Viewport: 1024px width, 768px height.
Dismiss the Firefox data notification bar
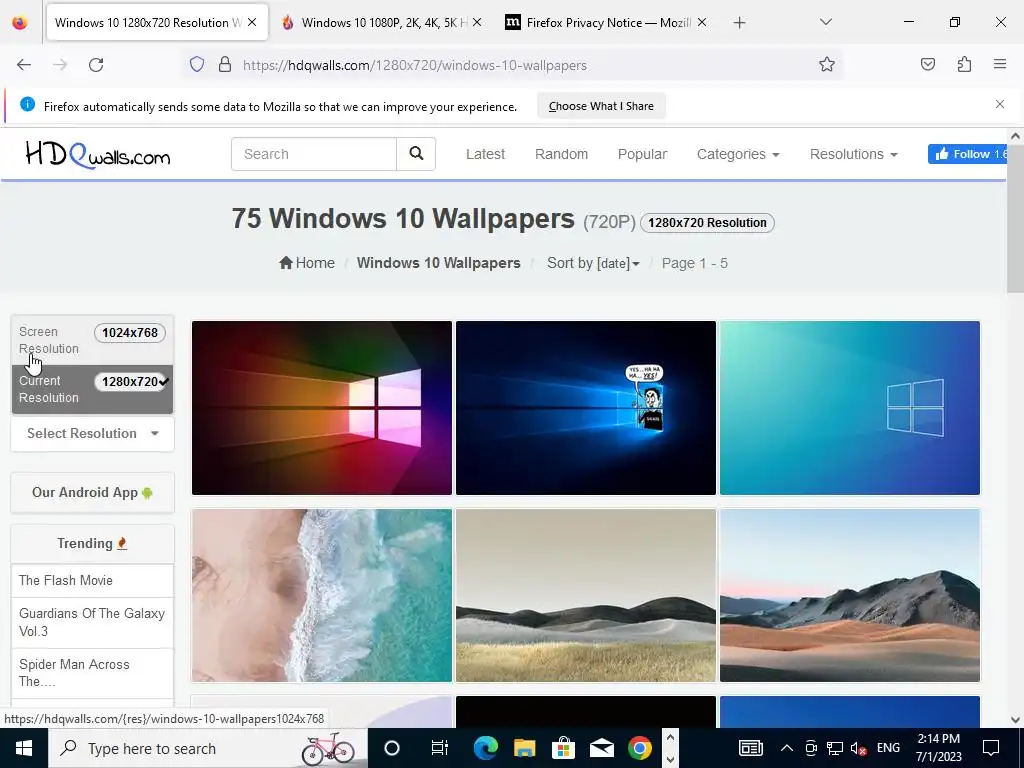[x=1000, y=104]
